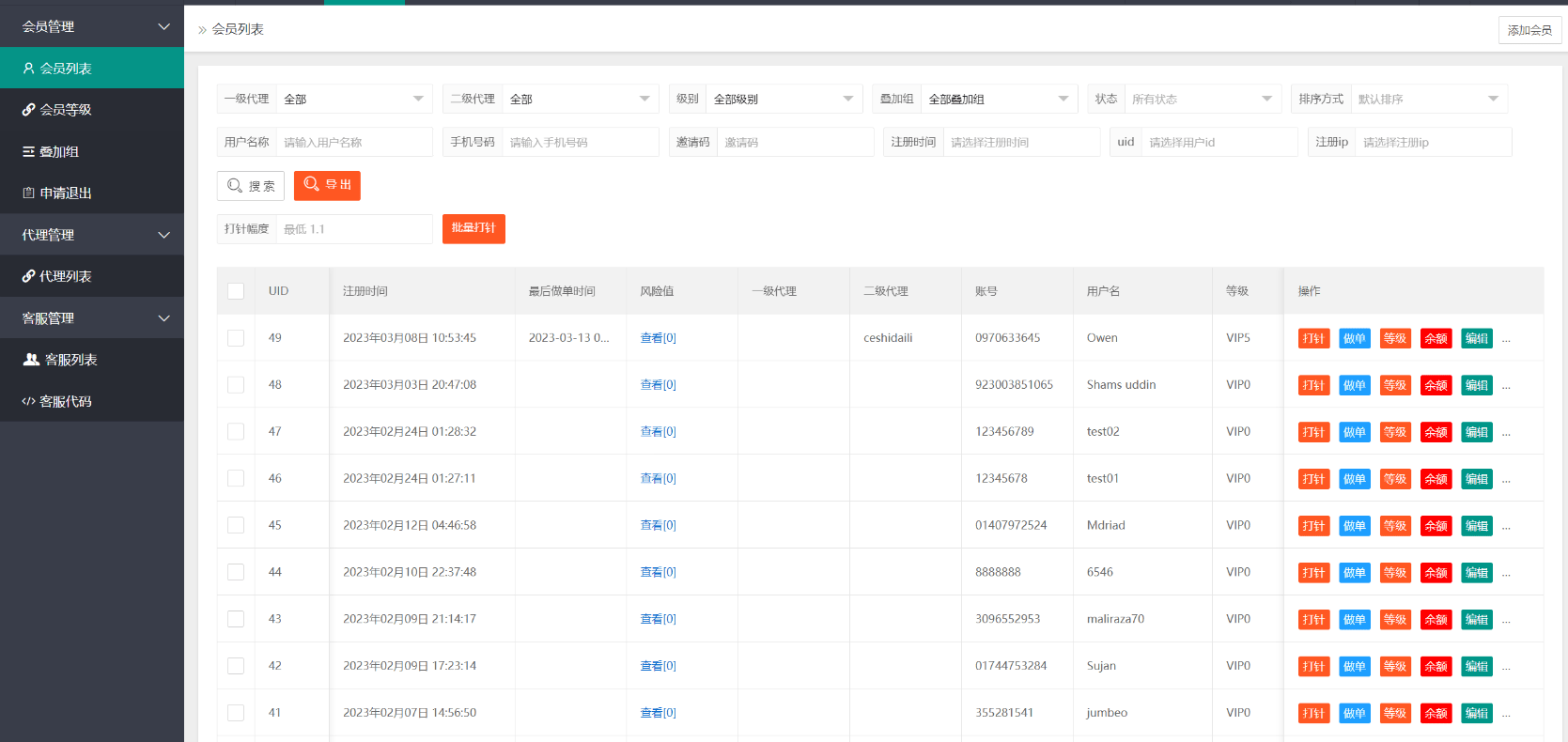This screenshot has height=742, width=1568.
Task: Click the 会员列表 user icon in sidebar
Action: [x=28, y=69]
